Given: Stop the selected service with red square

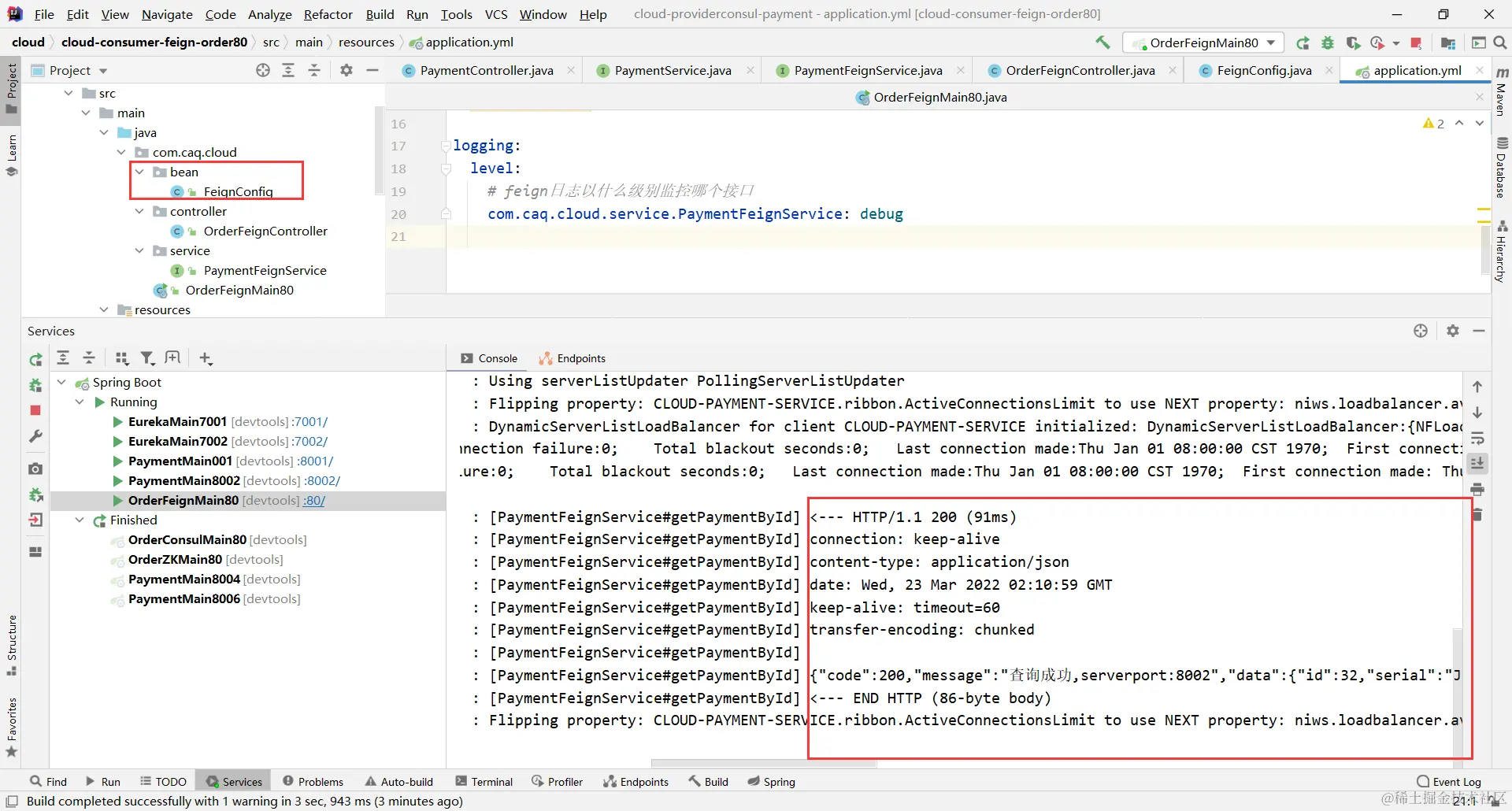Looking at the screenshot, I should point(35,410).
